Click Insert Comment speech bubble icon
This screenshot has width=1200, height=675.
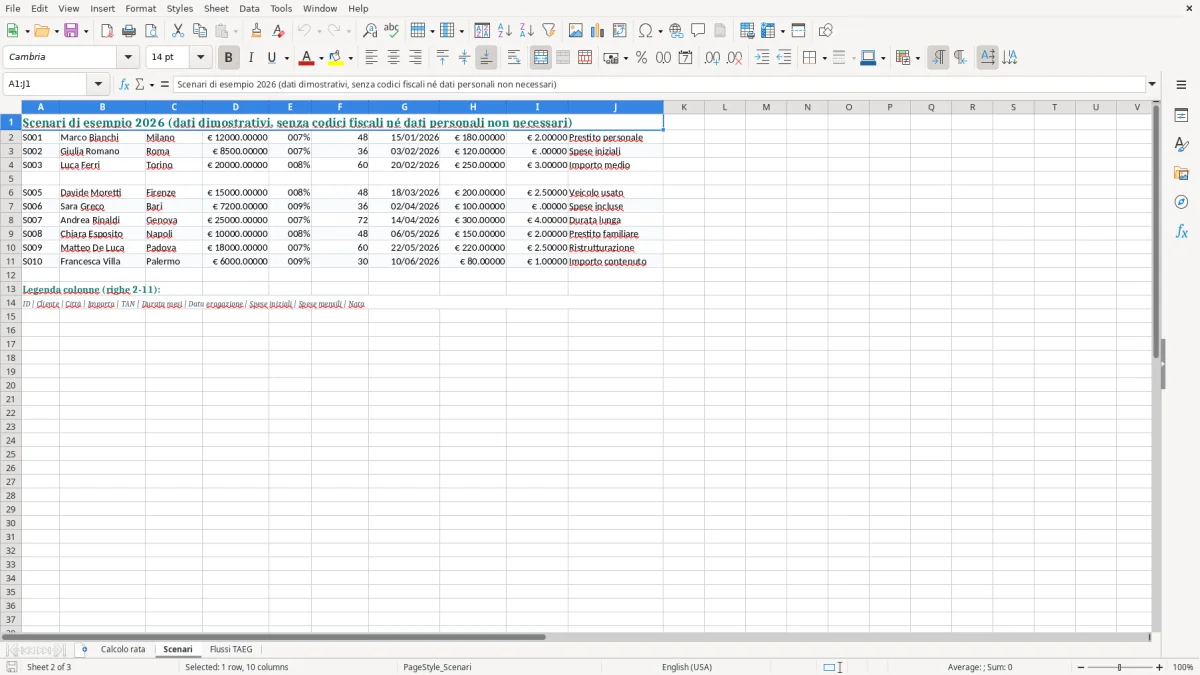click(698, 31)
